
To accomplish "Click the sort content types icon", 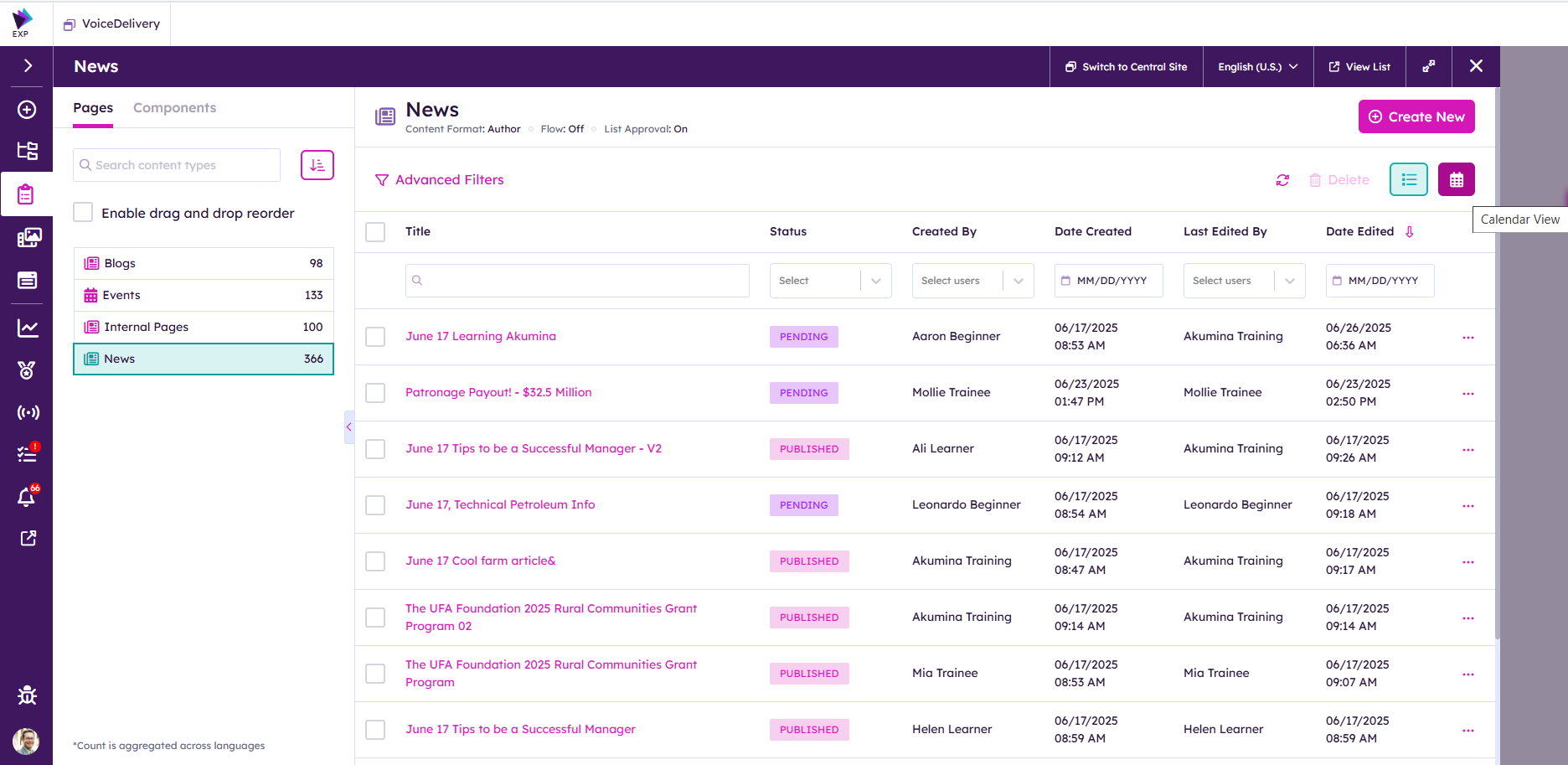I will 317,165.
